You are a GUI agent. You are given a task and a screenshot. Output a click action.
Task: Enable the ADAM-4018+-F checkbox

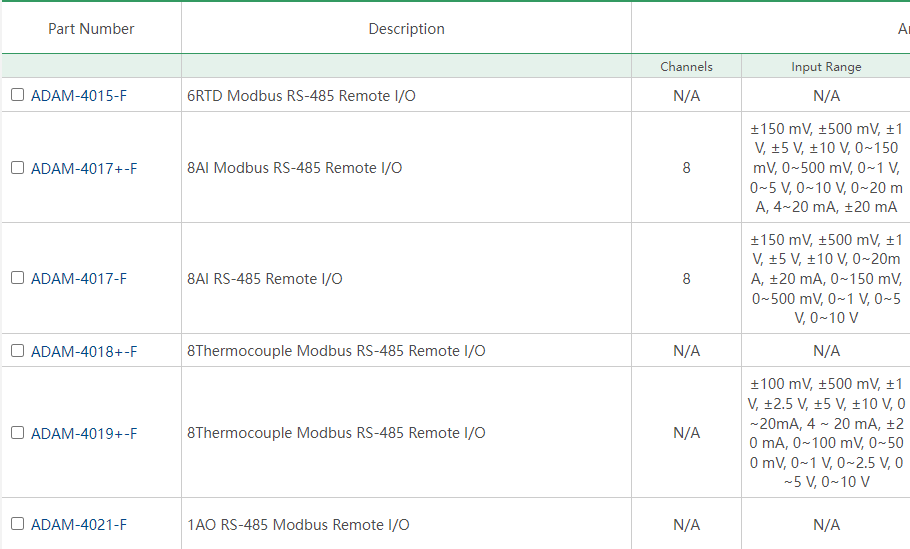[x=17, y=351]
